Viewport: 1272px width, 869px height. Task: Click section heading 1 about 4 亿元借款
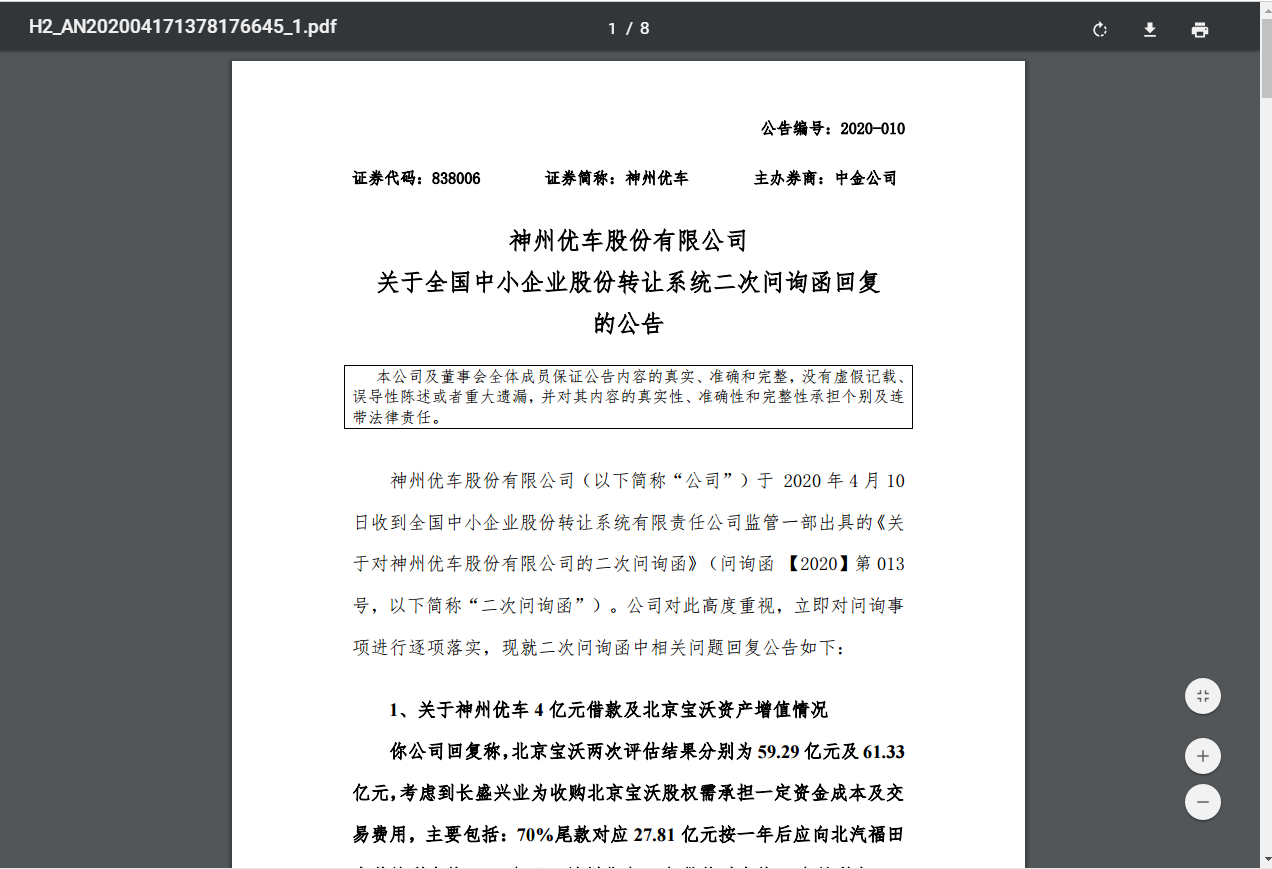[609, 710]
